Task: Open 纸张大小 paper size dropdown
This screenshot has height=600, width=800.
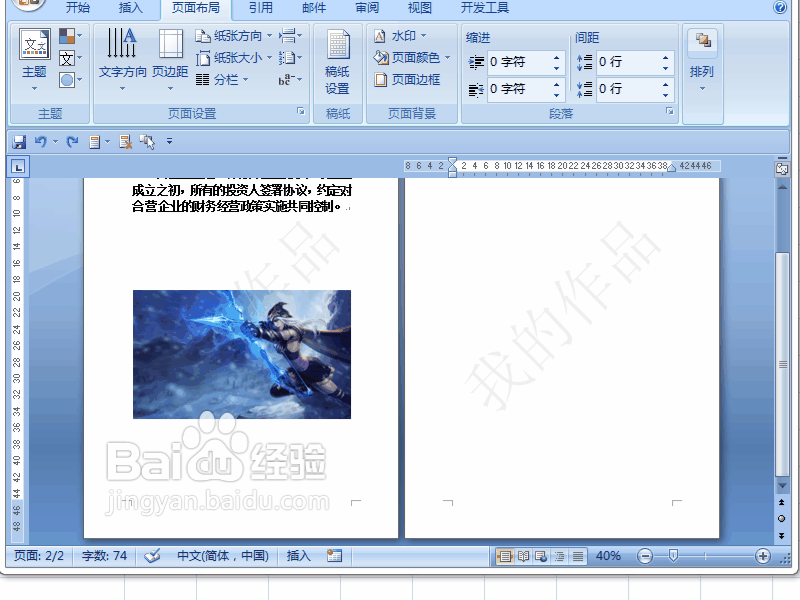Action: click(x=234, y=58)
